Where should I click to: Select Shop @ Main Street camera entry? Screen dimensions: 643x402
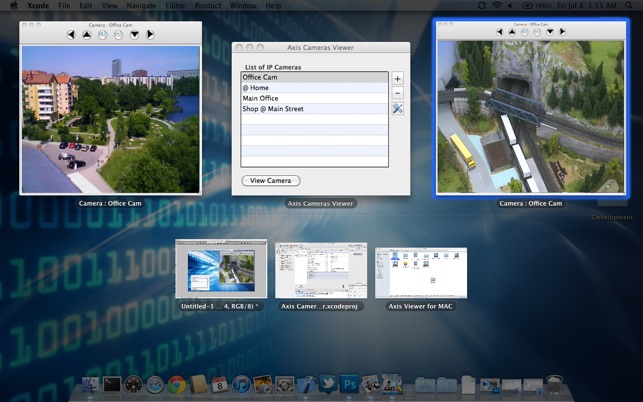(314, 109)
